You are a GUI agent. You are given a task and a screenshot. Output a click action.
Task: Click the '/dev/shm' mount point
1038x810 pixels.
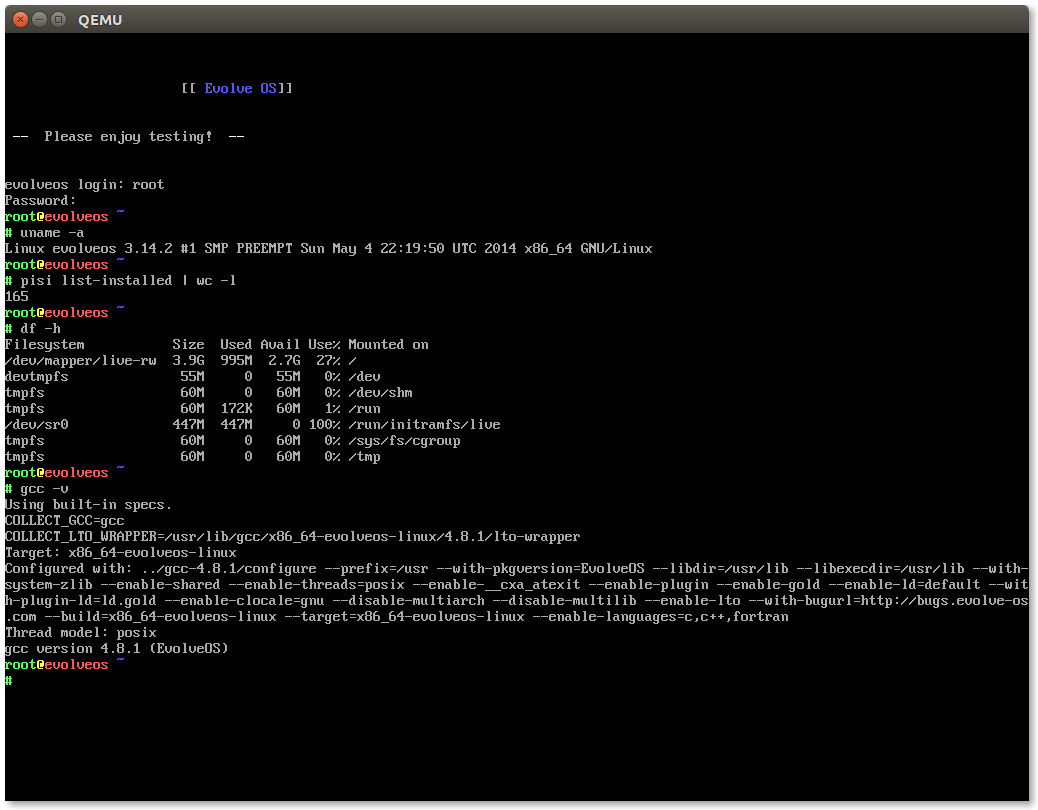[381, 392]
